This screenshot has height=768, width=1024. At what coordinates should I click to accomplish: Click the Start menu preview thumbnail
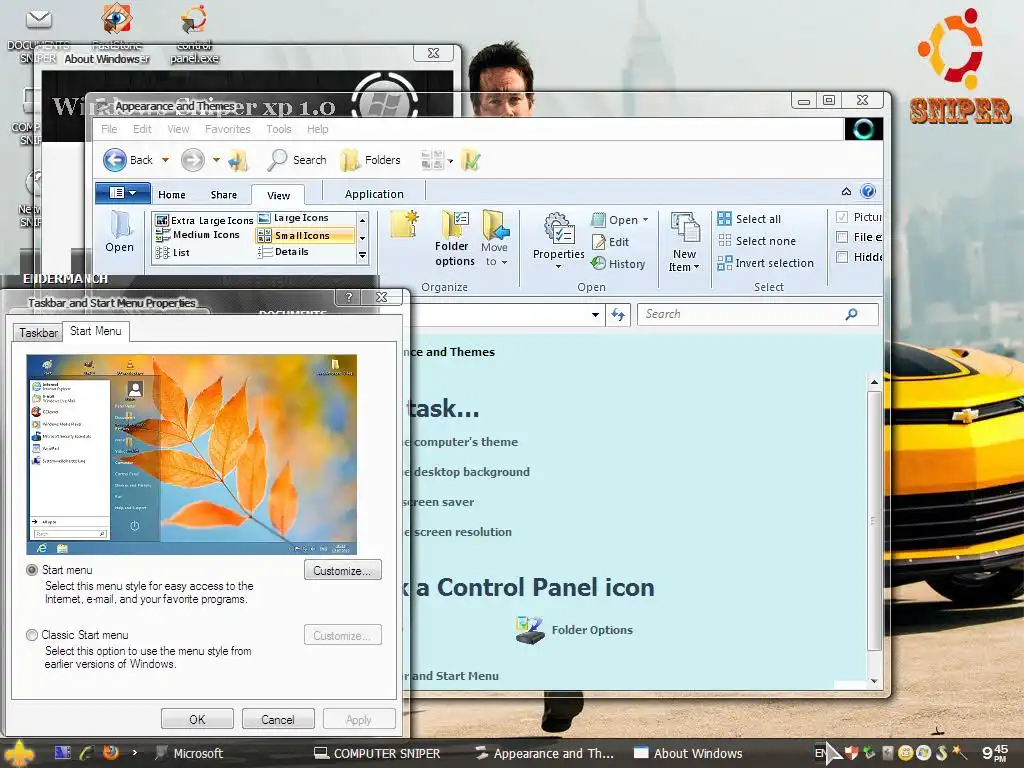(x=191, y=455)
